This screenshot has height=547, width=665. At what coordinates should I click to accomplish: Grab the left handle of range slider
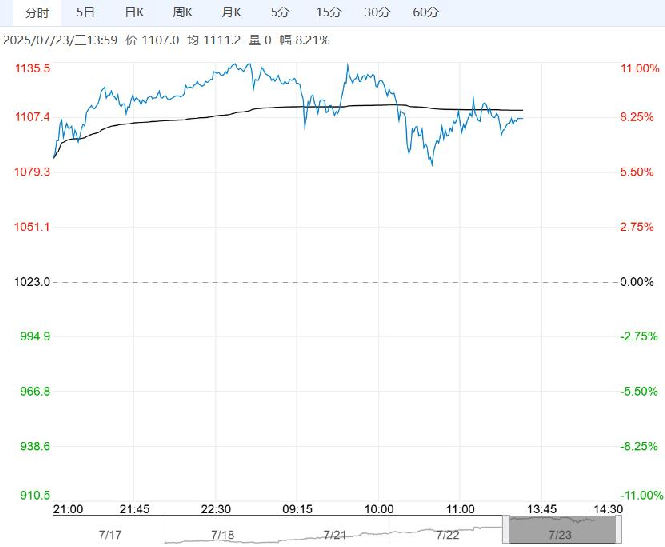pyautogui.click(x=506, y=529)
